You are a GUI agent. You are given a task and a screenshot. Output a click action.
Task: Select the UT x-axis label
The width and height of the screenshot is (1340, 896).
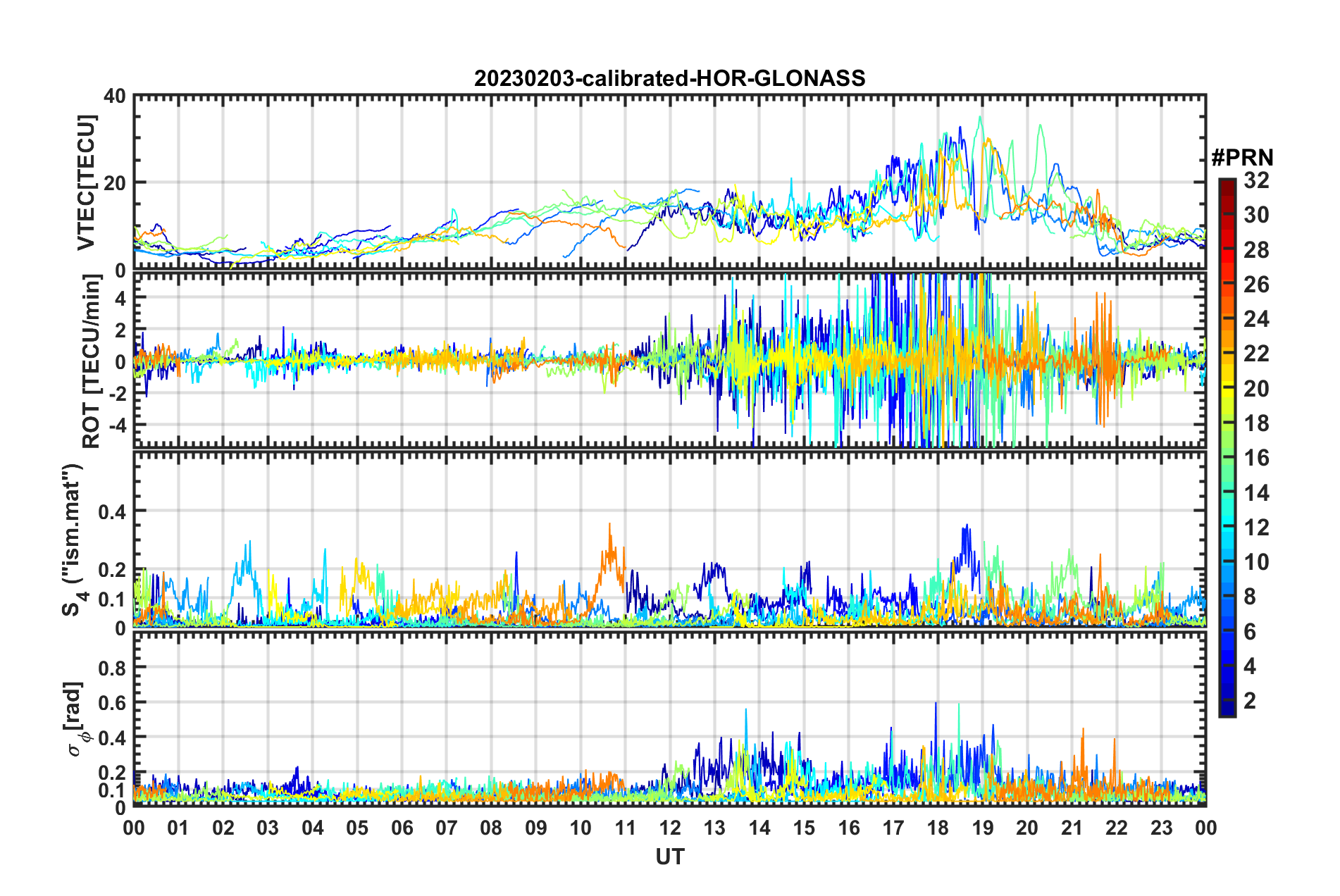pyautogui.click(x=670, y=857)
